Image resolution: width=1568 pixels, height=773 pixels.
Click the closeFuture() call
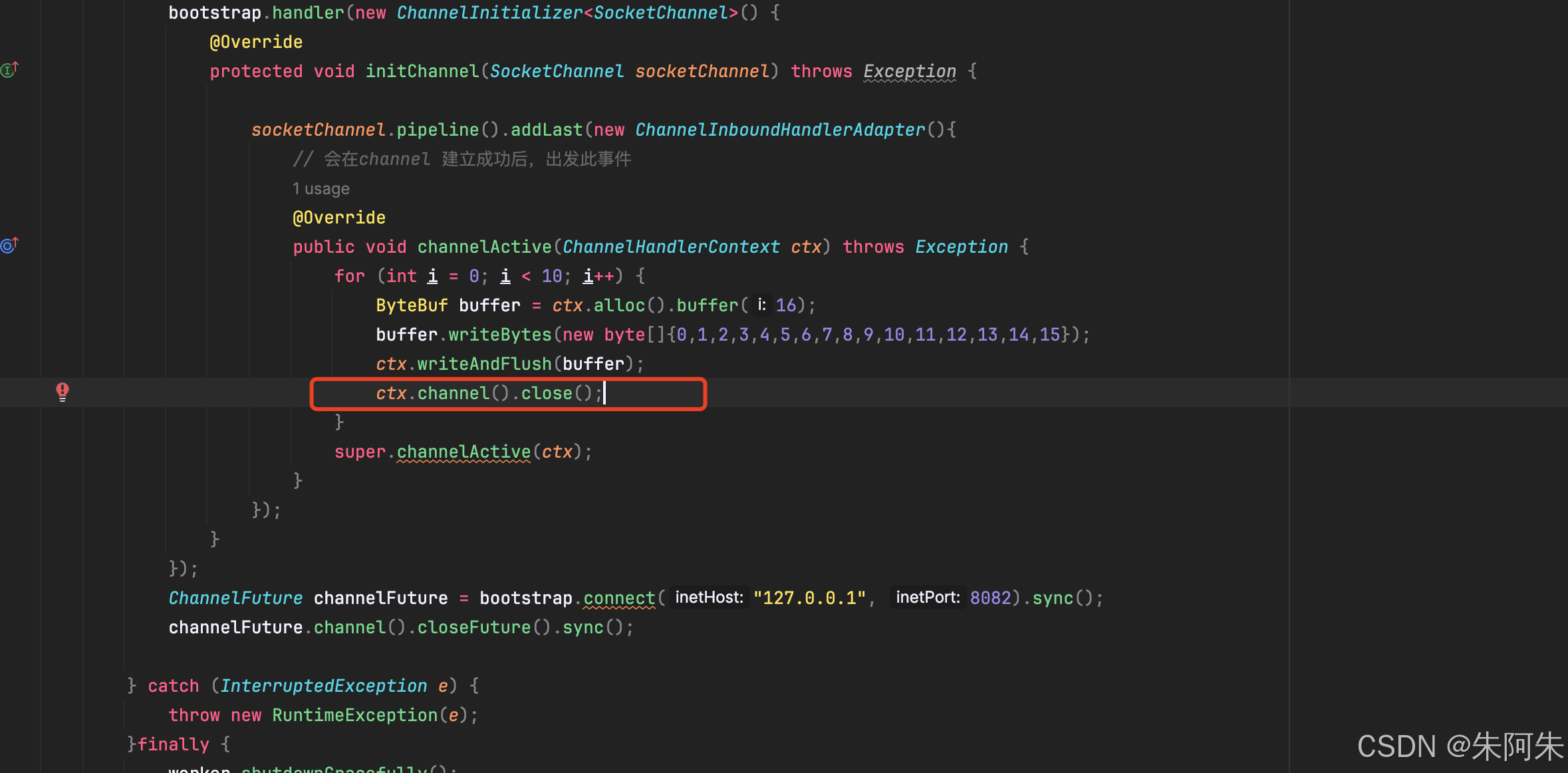point(484,627)
